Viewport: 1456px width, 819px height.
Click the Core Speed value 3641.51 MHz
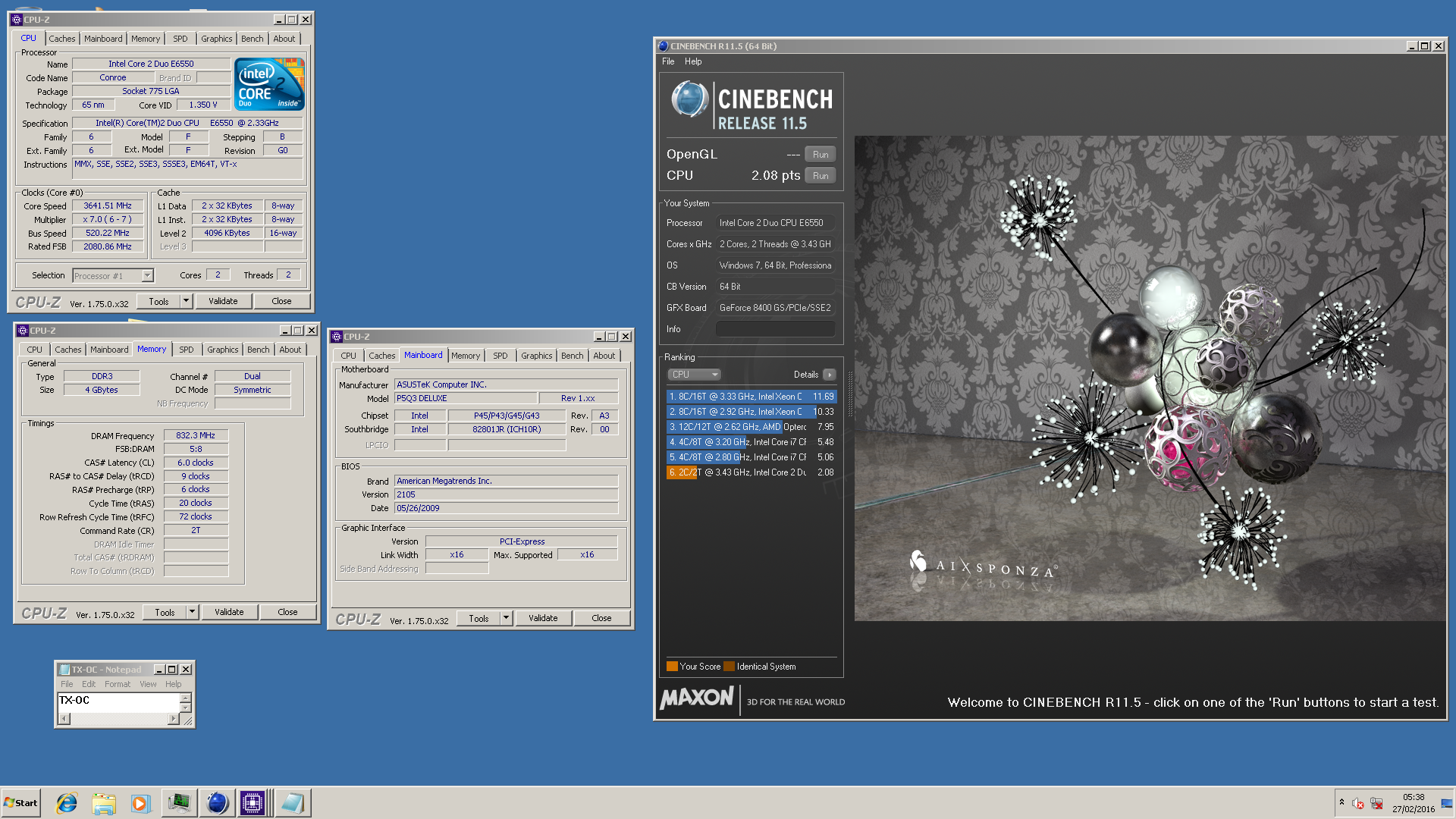pyautogui.click(x=108, y=206)
